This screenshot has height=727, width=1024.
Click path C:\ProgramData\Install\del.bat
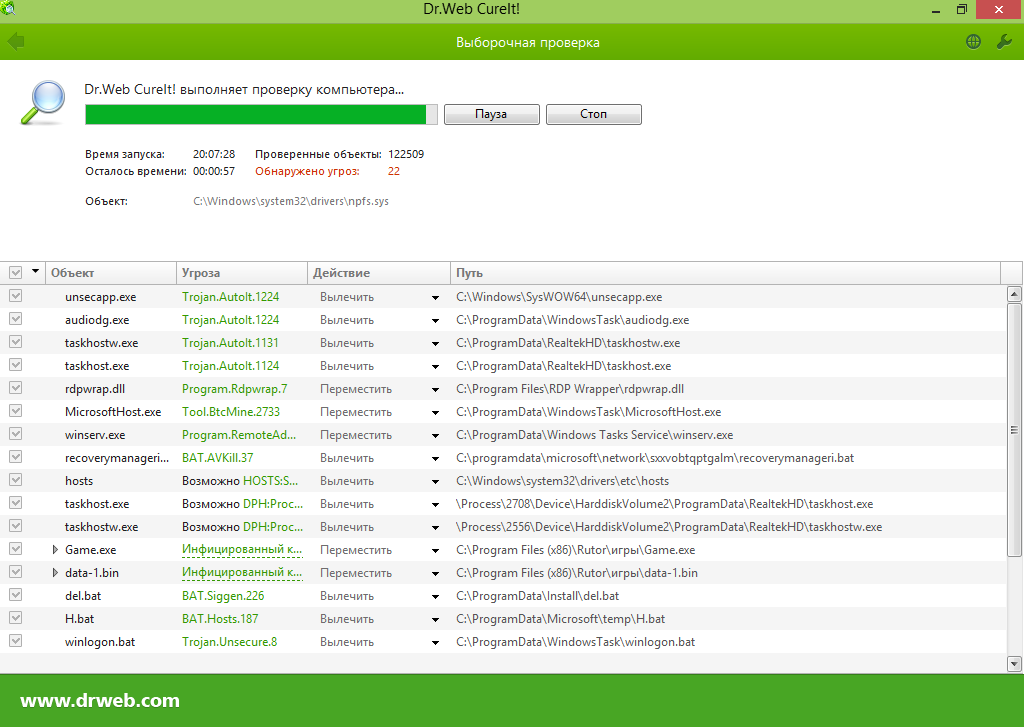point(537,596)
